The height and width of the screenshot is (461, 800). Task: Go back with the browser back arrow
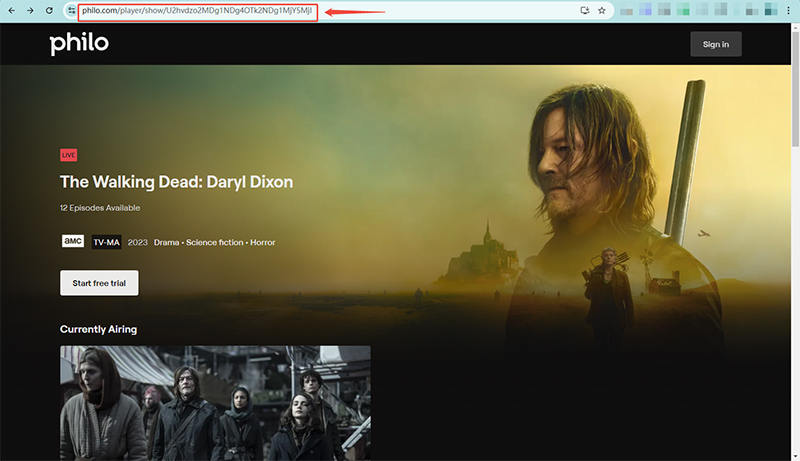click(x=11, y=10)
